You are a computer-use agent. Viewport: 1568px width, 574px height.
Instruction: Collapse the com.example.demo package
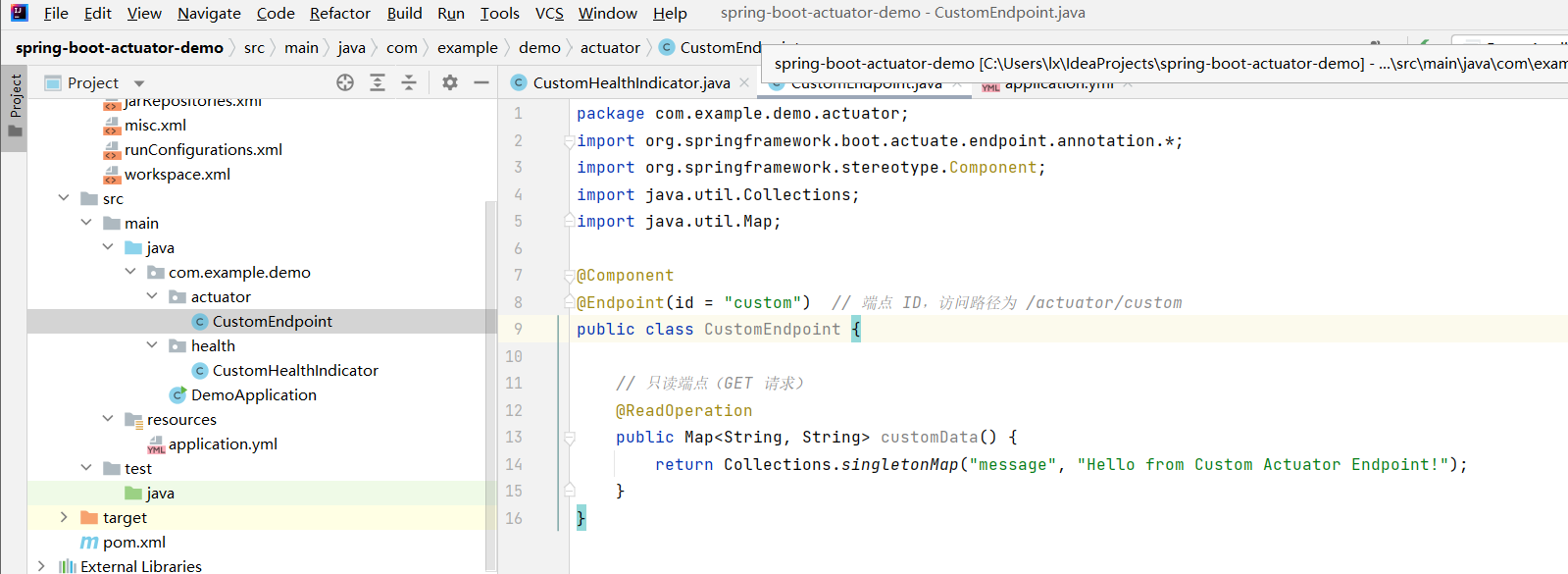tap(130, 272)
